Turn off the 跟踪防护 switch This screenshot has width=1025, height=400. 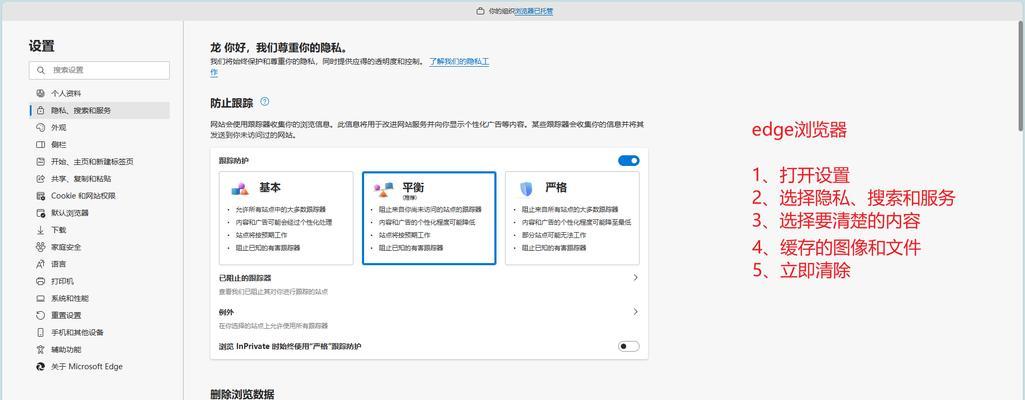(629, 161)
